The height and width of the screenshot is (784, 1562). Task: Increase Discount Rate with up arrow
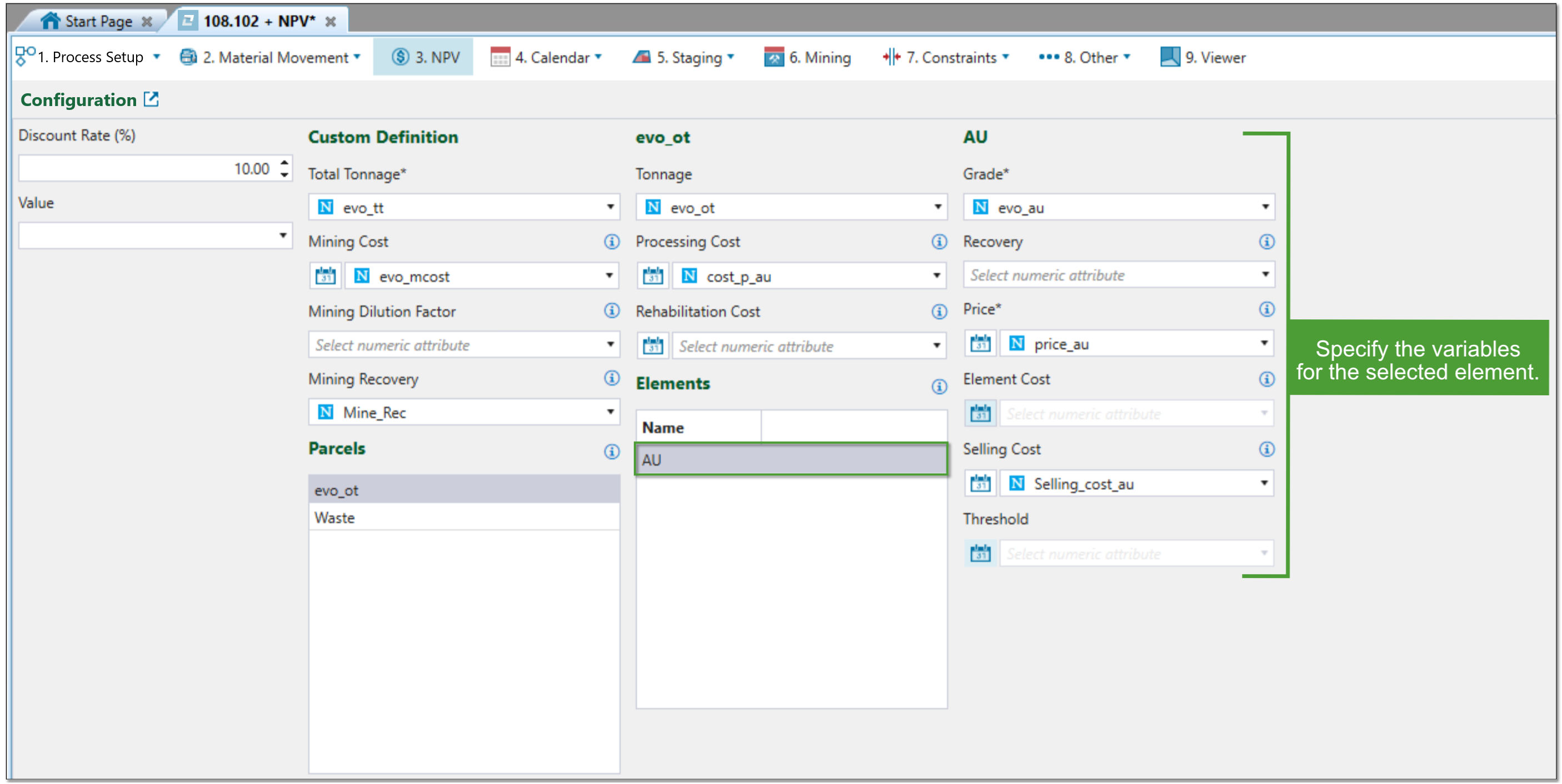point(284,163)
